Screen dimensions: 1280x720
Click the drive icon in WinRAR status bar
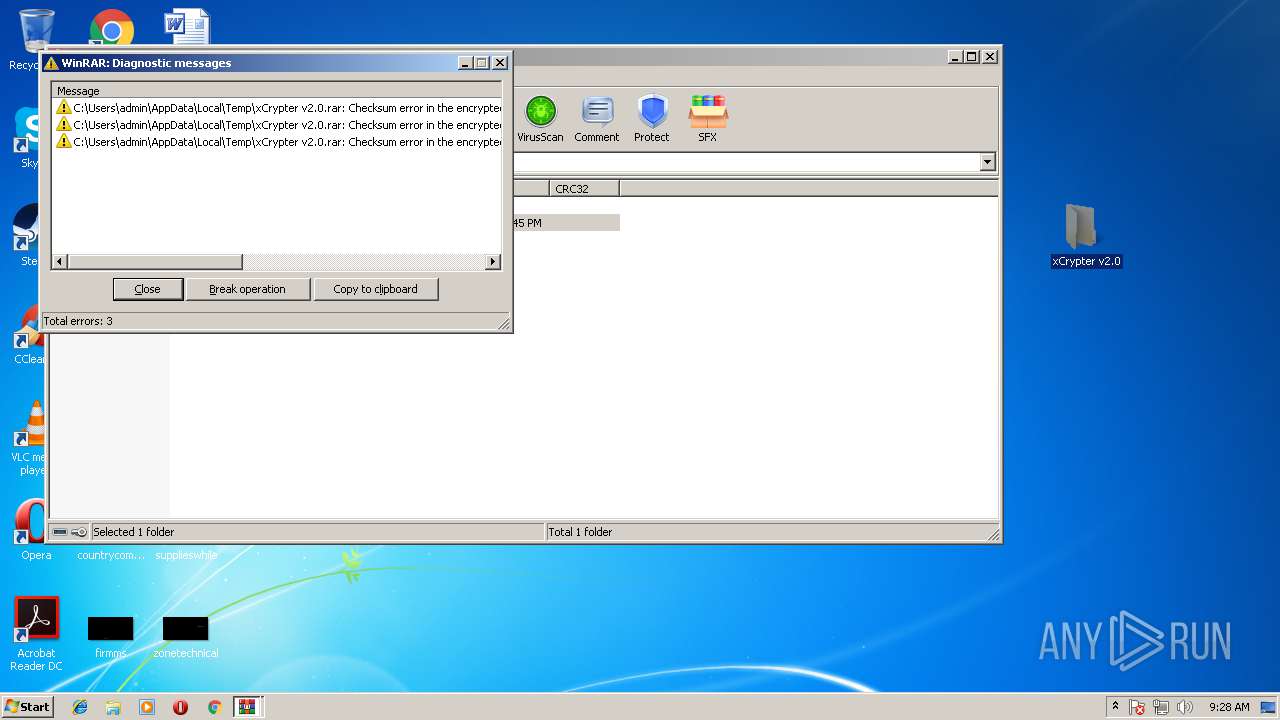[60, 532]
